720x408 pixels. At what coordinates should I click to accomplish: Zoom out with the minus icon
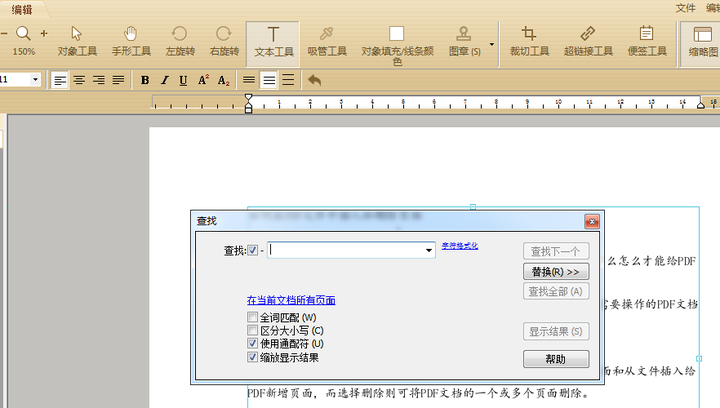(x=4, y=34)
